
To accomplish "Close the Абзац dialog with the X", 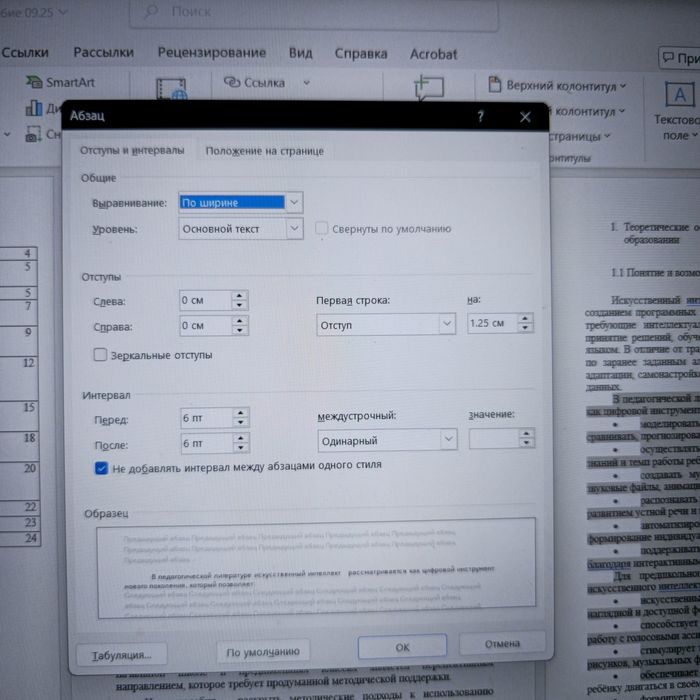I will pyautogui.click(x=525, y=117).
